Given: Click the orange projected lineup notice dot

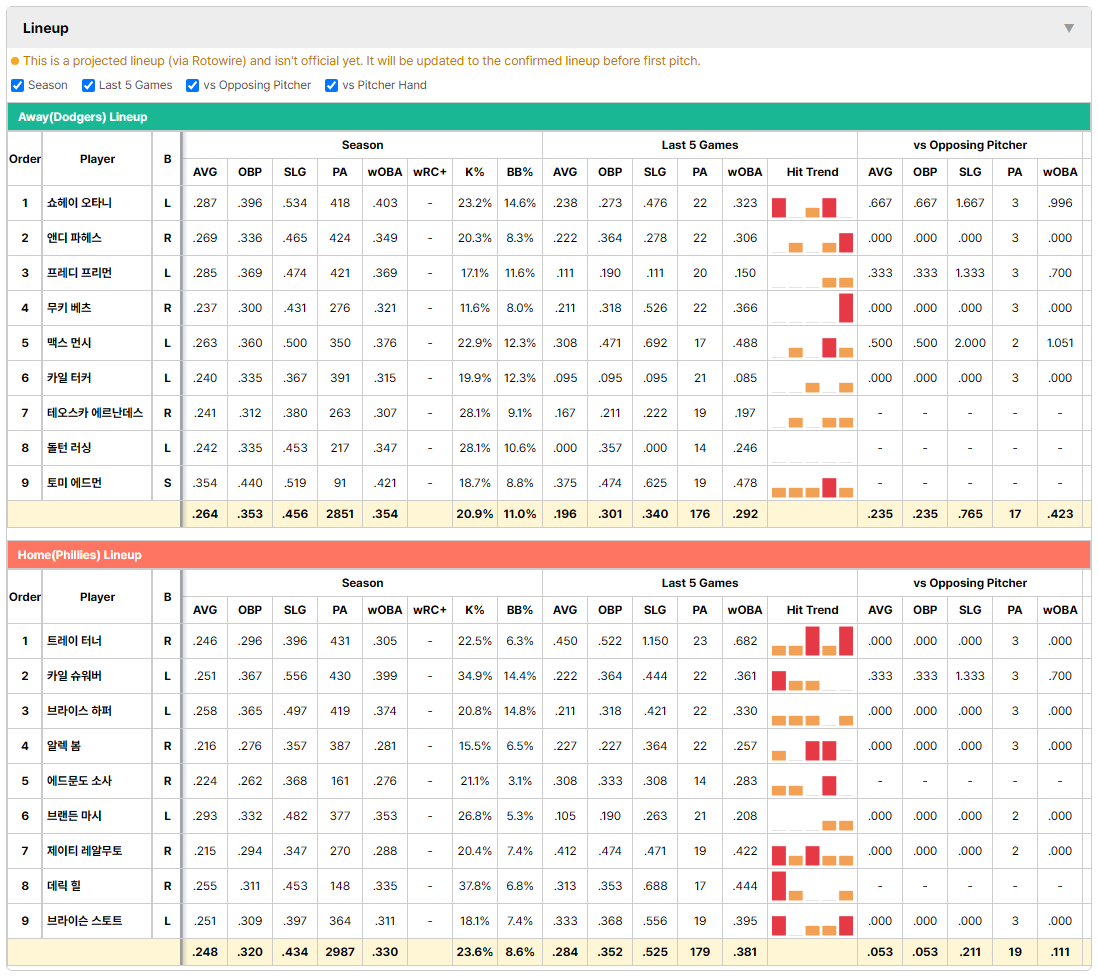Looking at the screenshot, I should [x=15, y=62].
